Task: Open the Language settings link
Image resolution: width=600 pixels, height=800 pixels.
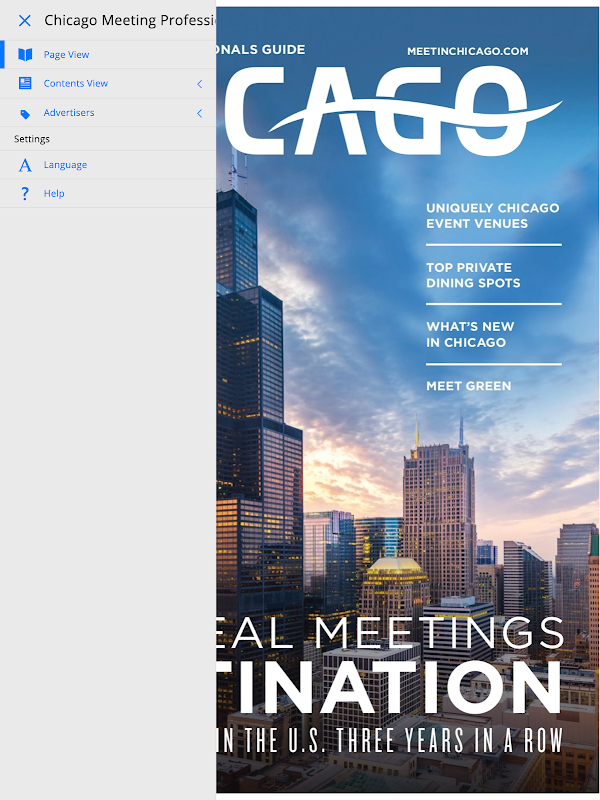Action: (x=65, y=165)
